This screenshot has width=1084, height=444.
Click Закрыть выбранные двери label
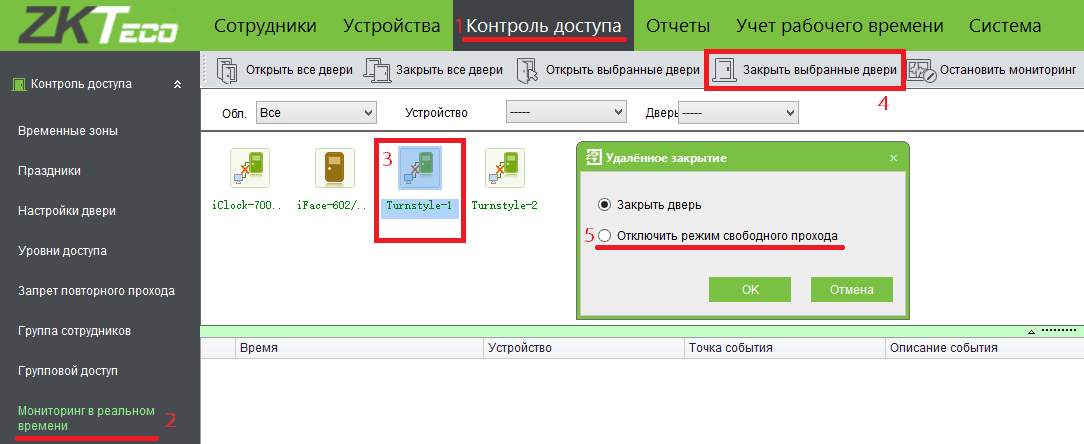pyautogui.click(x=820, y=70)
